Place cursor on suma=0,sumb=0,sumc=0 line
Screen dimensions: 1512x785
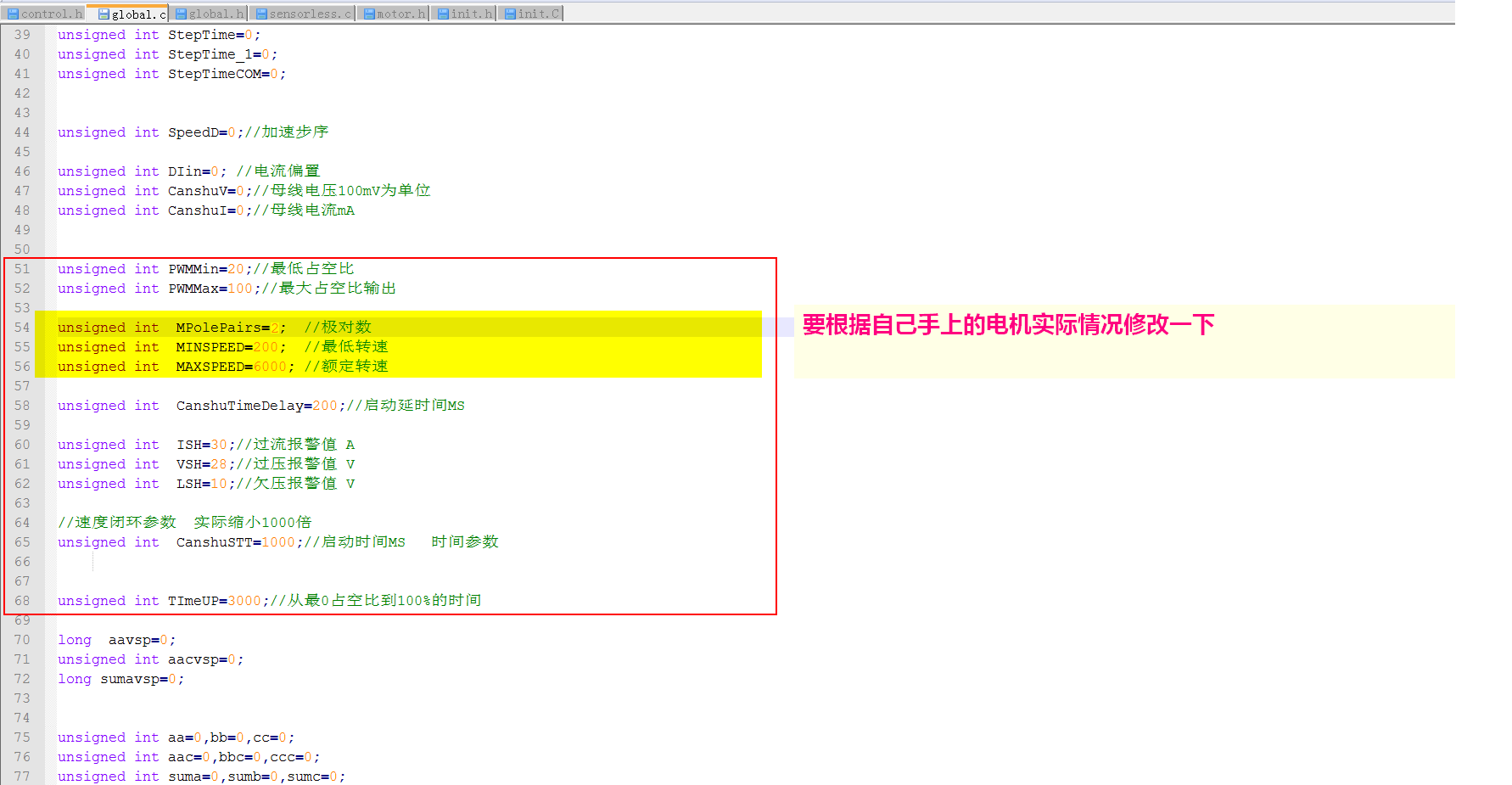(x=202, y=777)
